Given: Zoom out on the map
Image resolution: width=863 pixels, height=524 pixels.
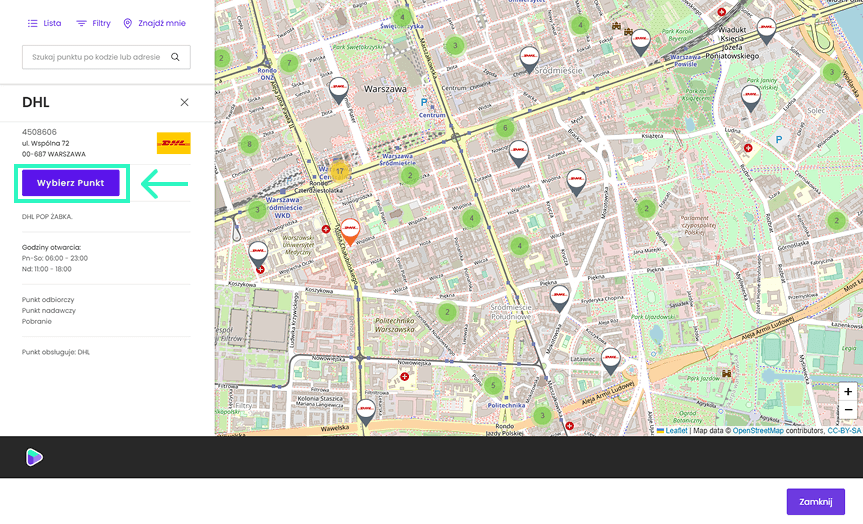Looking at the screenshot, I should point(848,410).
